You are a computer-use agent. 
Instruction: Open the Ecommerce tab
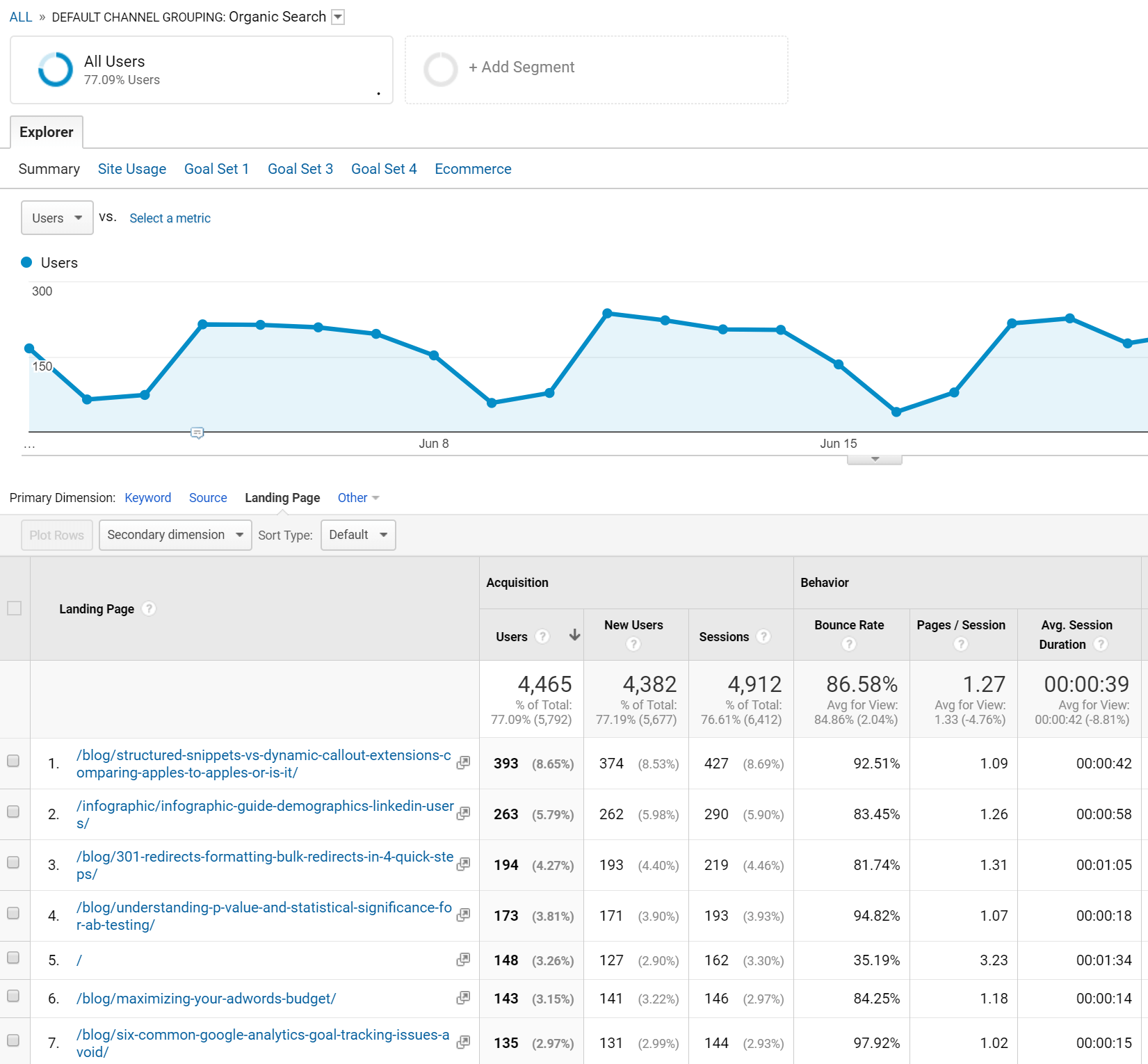coord(473,169)
